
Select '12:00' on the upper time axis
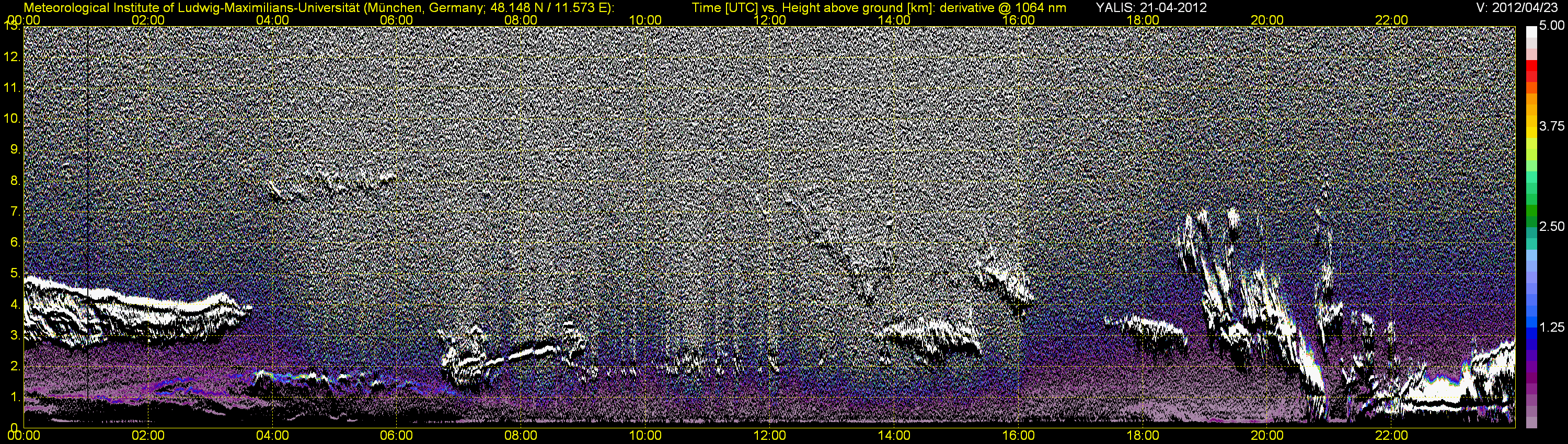point(769,20)
